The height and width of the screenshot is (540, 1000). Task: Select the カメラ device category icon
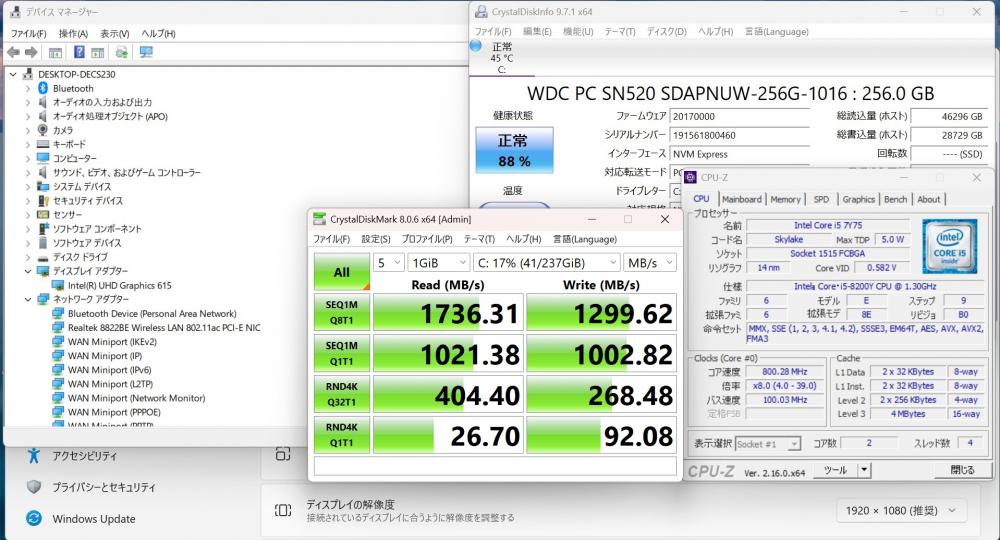tap(43, 130)
